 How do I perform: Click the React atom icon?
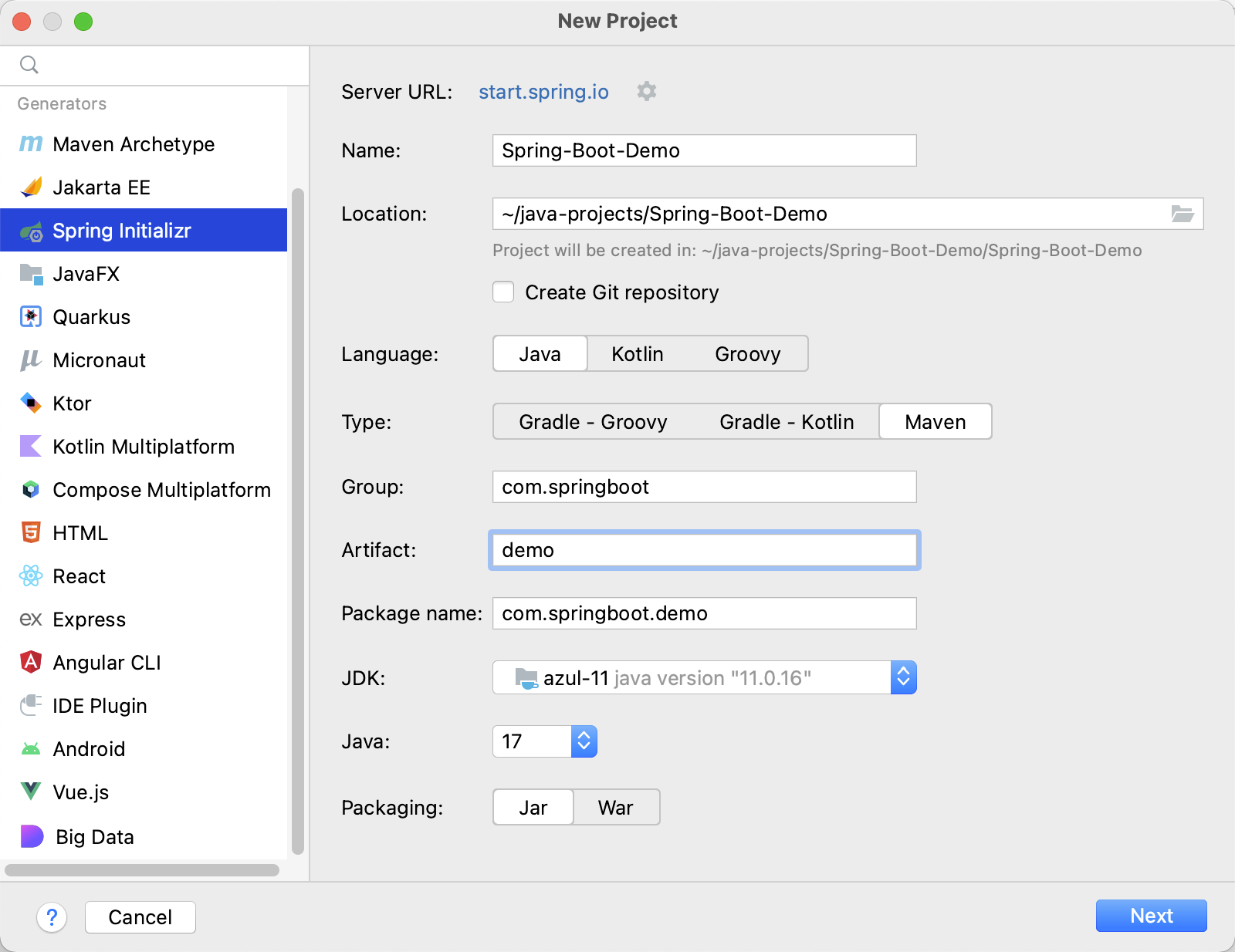click(x=31, y=576)
